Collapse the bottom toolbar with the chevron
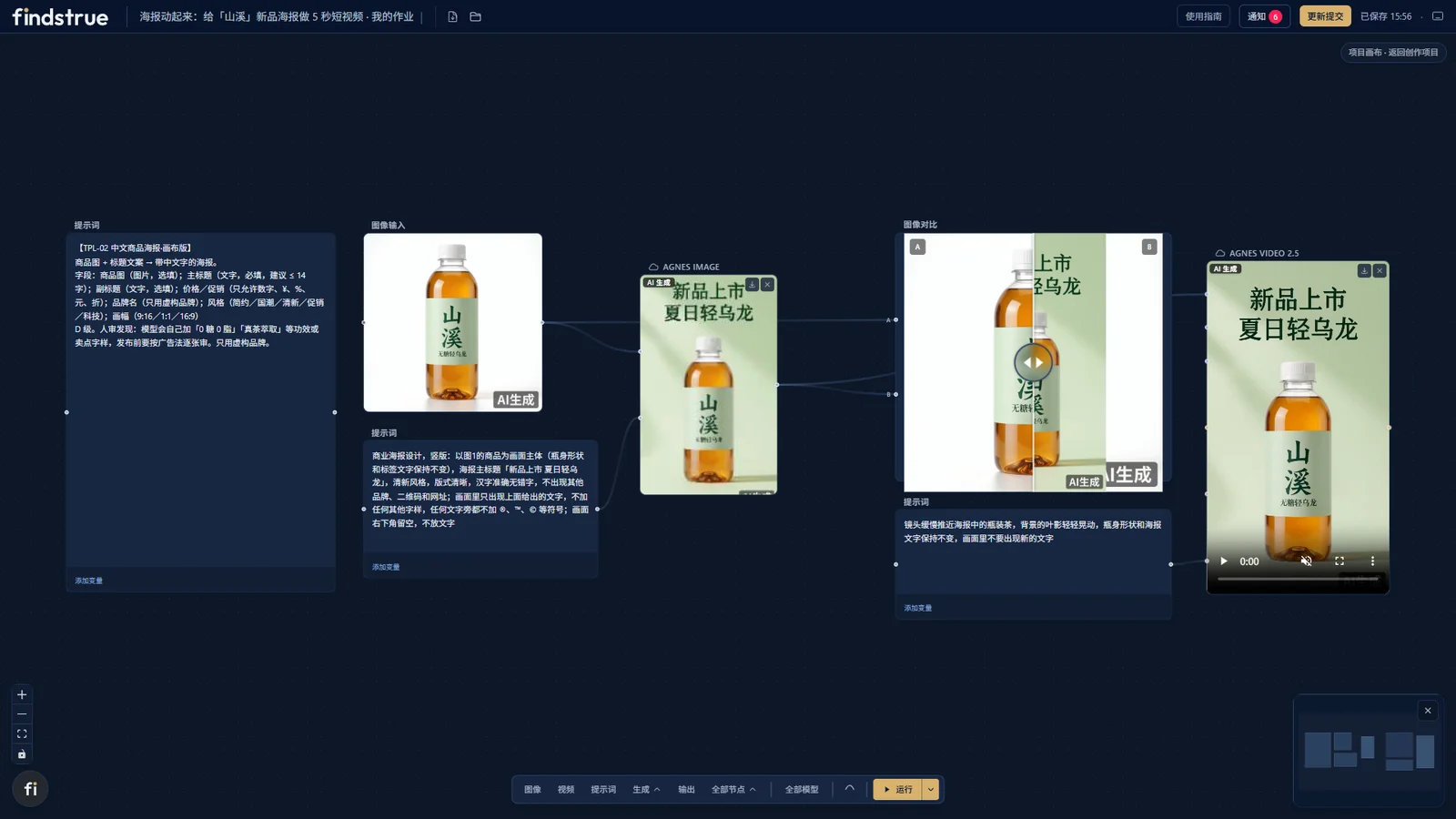1456x819 pixels. pos(850,789)
